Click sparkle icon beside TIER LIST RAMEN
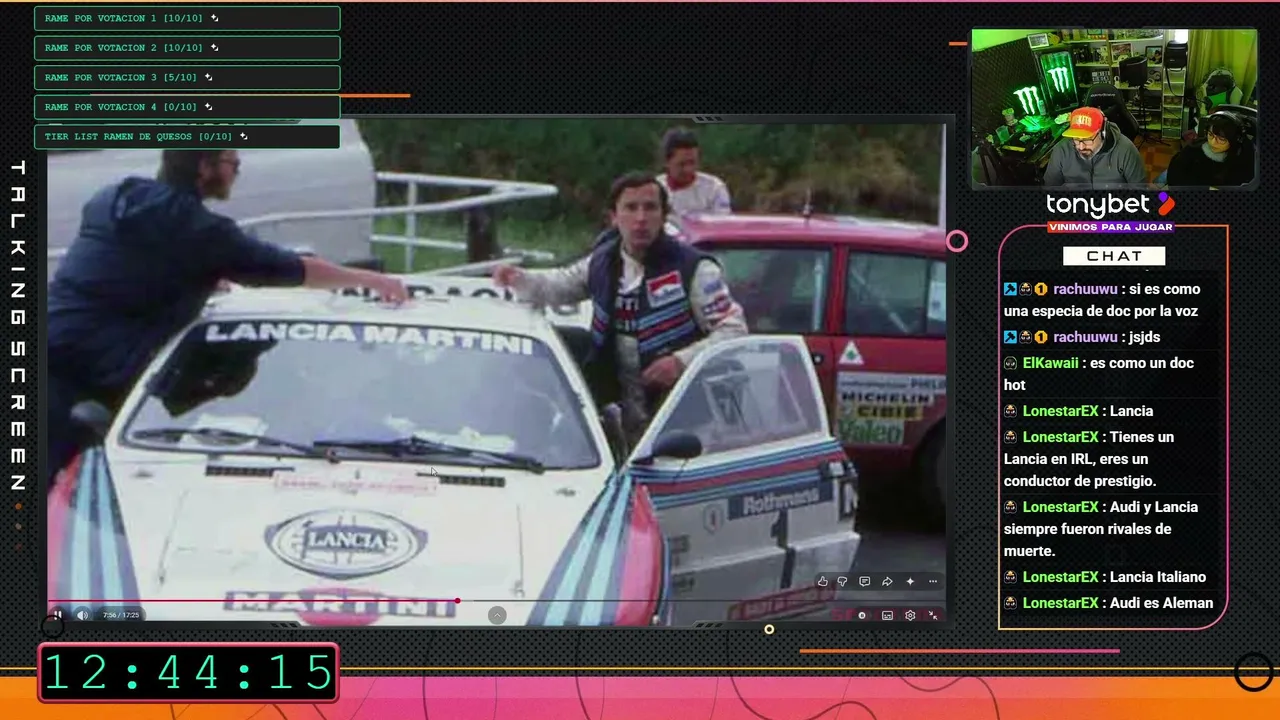 [x=244, y=136]
